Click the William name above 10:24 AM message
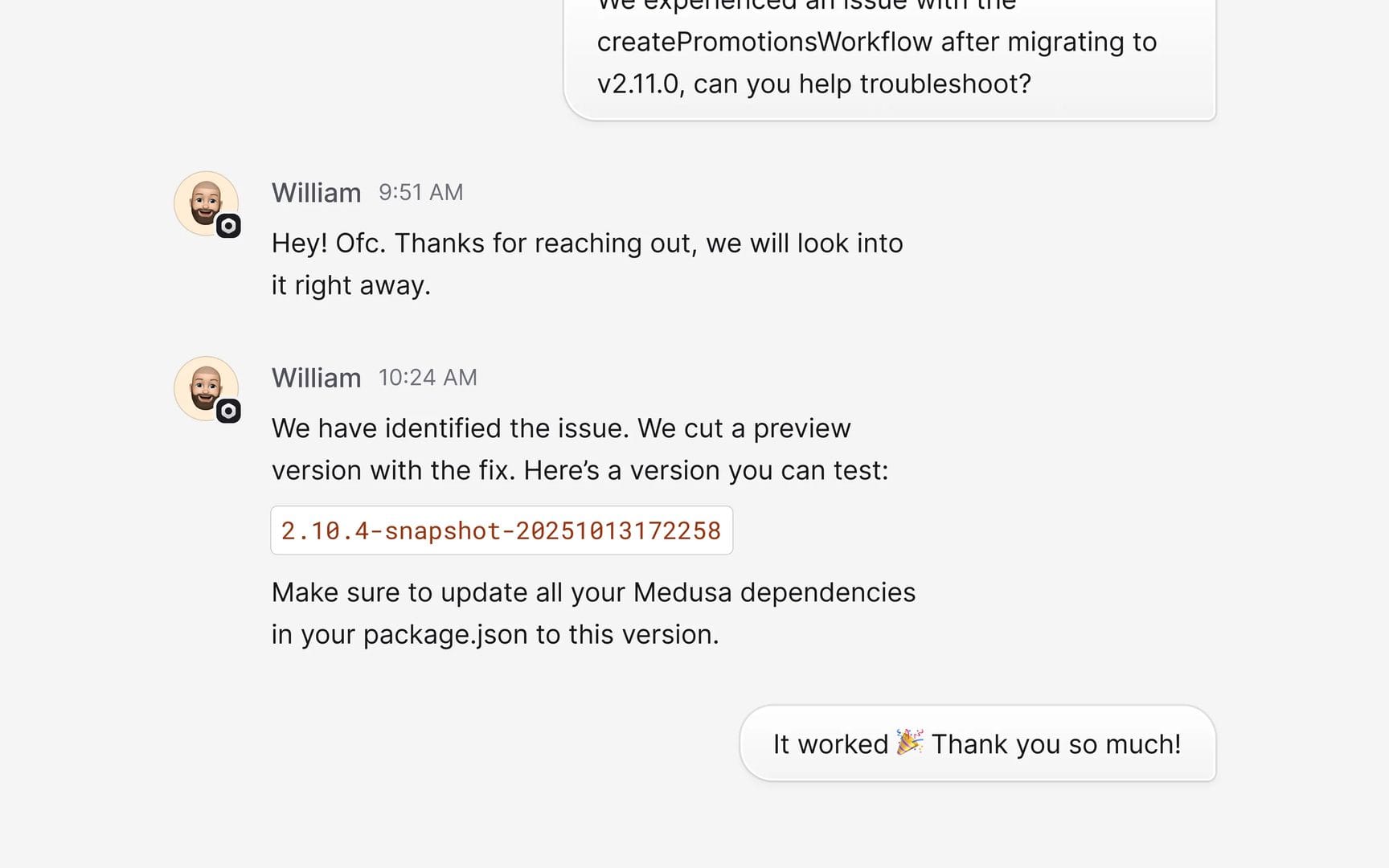The height and width of the screenshot is (868, 1389). point(316,378)
